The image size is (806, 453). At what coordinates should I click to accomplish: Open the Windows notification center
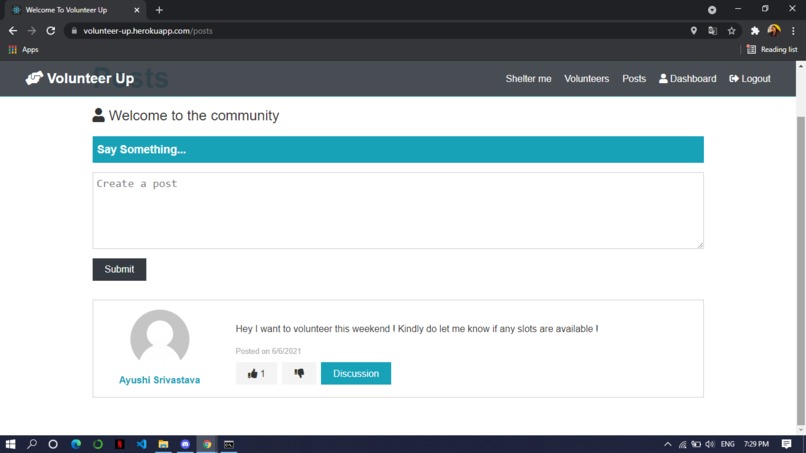click(786, 444)
